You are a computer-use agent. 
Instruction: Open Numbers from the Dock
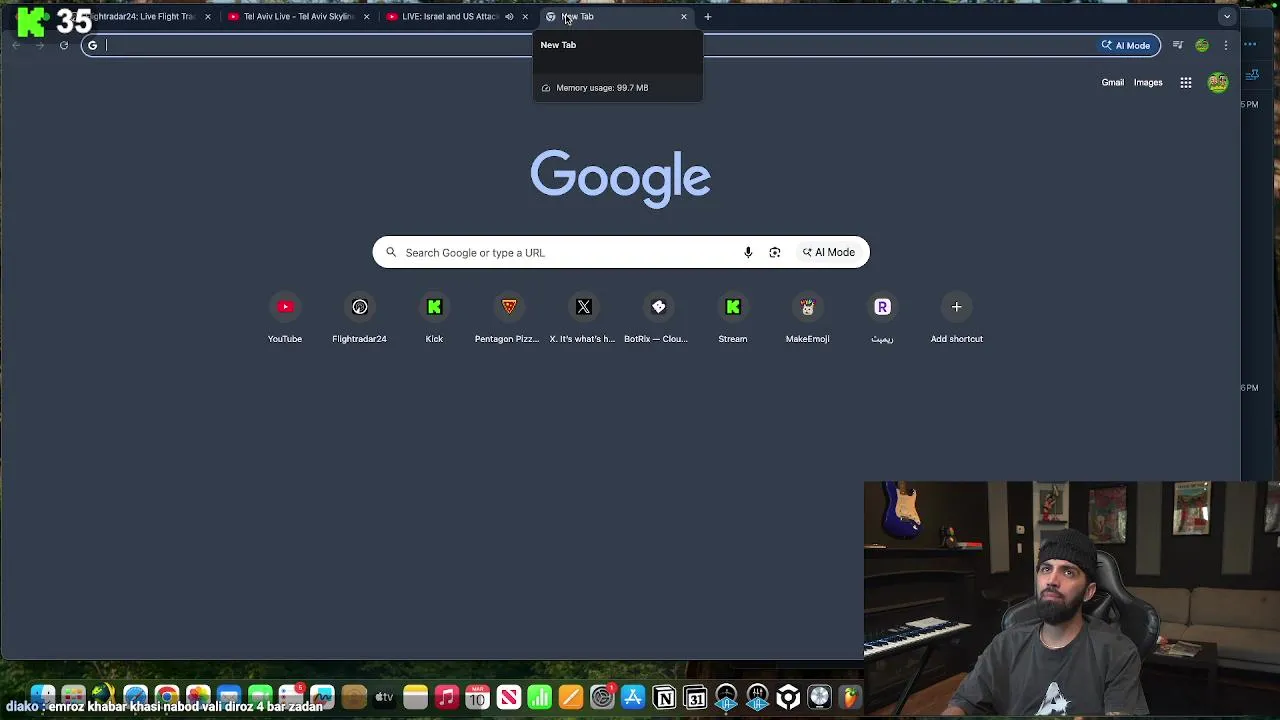click(x=540, y=696)
